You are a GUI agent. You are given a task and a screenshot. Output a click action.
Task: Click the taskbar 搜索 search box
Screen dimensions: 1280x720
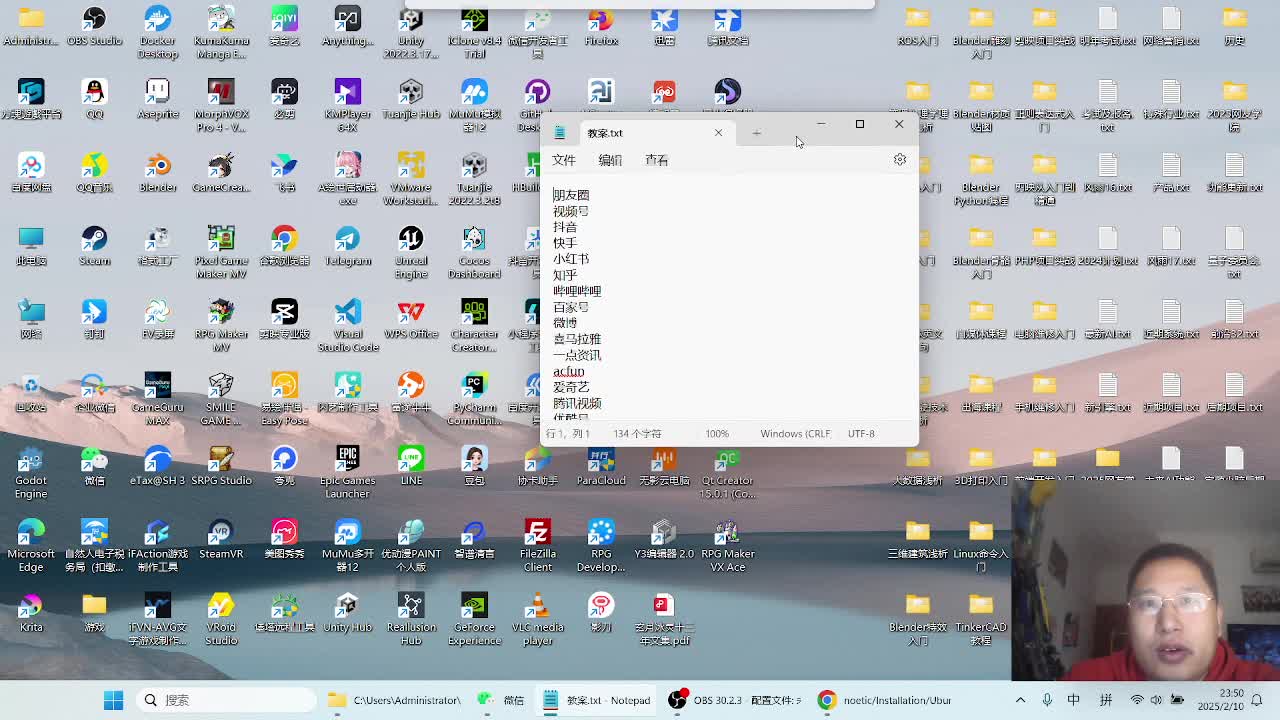pyautogui.click(x=226, y=700)
